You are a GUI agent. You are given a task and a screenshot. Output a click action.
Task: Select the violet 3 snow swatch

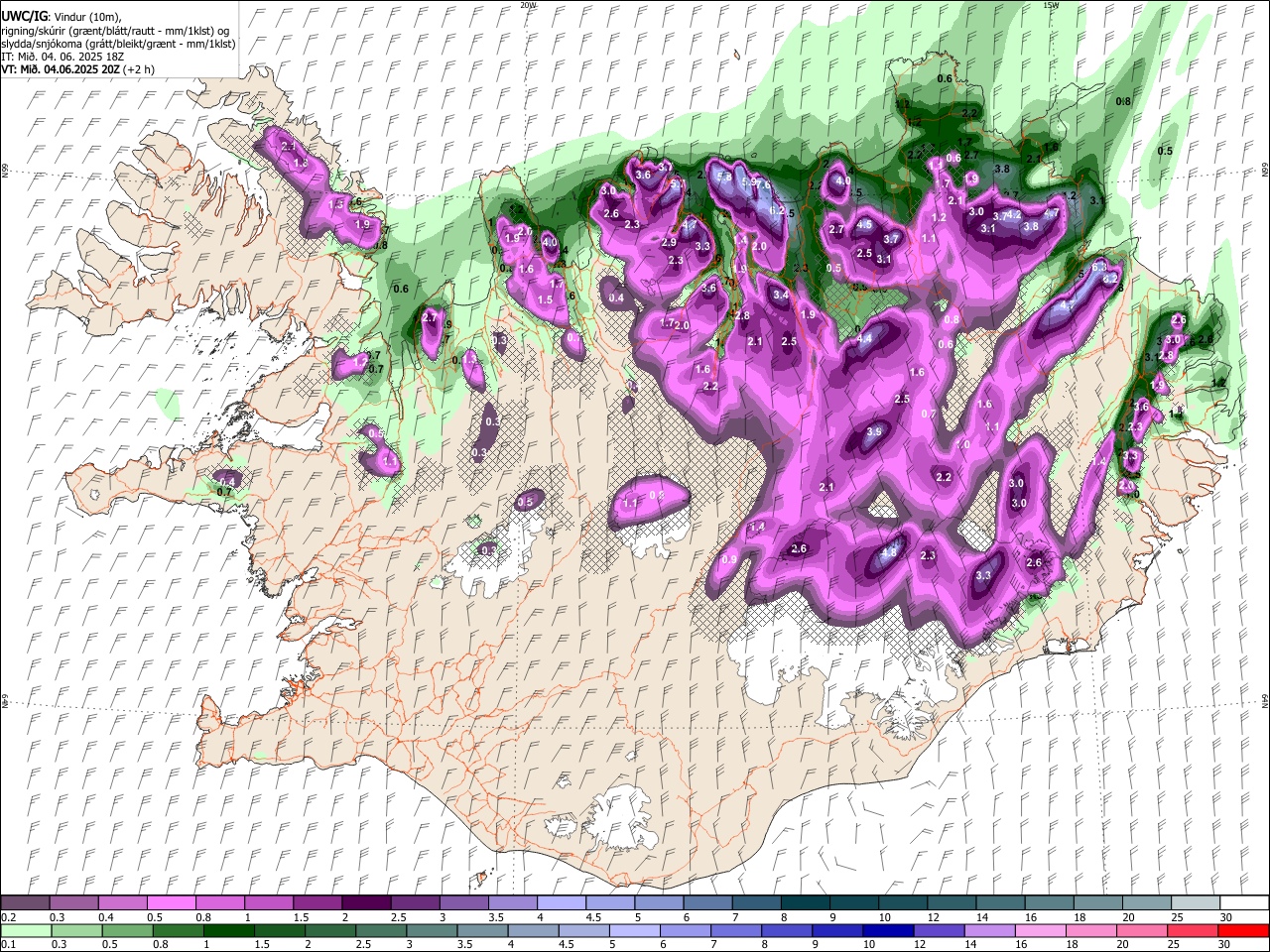464,903
